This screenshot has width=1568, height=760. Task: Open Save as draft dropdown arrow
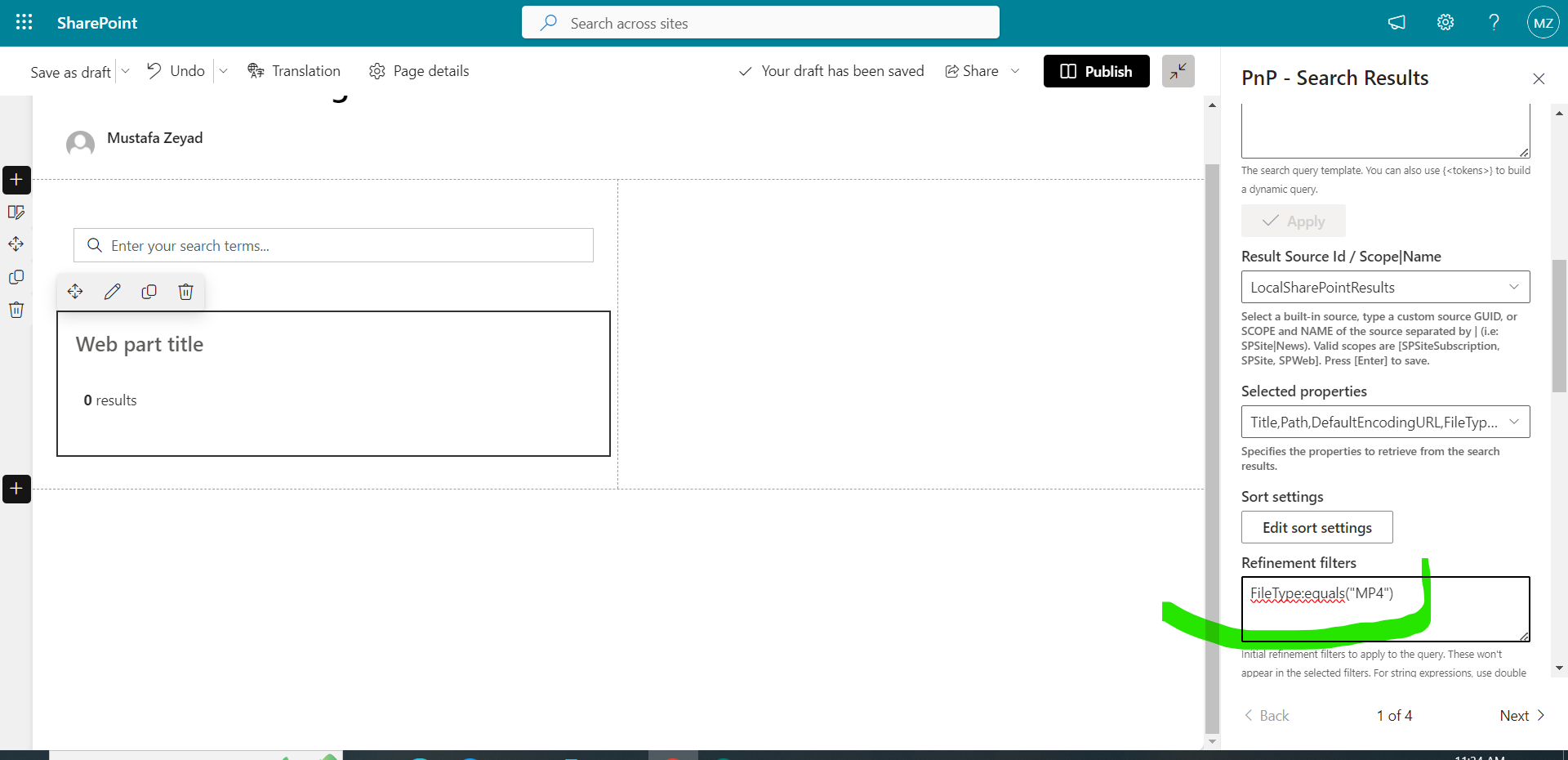click(x=126, y=71)
